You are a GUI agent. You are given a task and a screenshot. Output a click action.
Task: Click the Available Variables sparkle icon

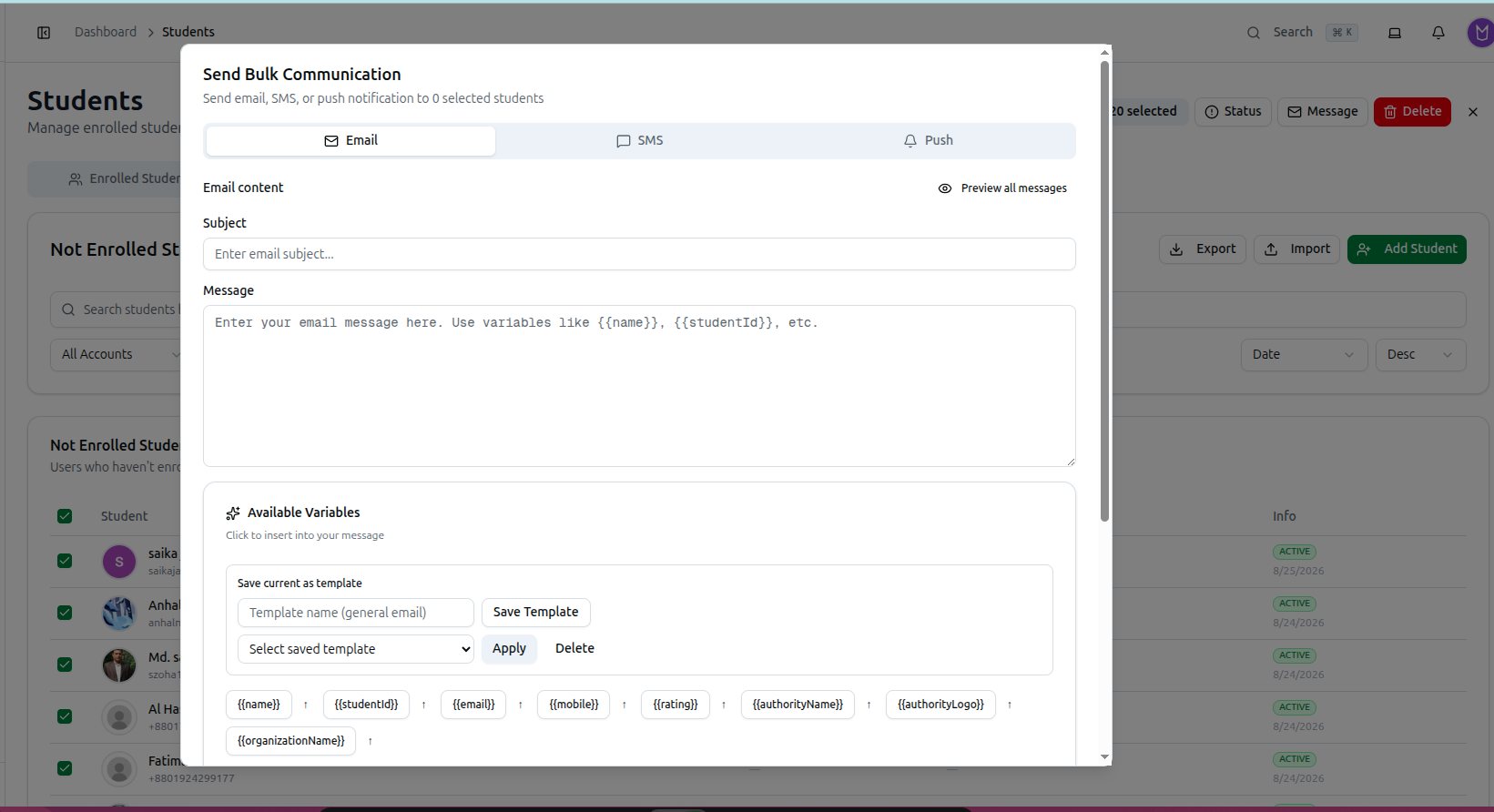pyautogui.click(x=233, y=513)
